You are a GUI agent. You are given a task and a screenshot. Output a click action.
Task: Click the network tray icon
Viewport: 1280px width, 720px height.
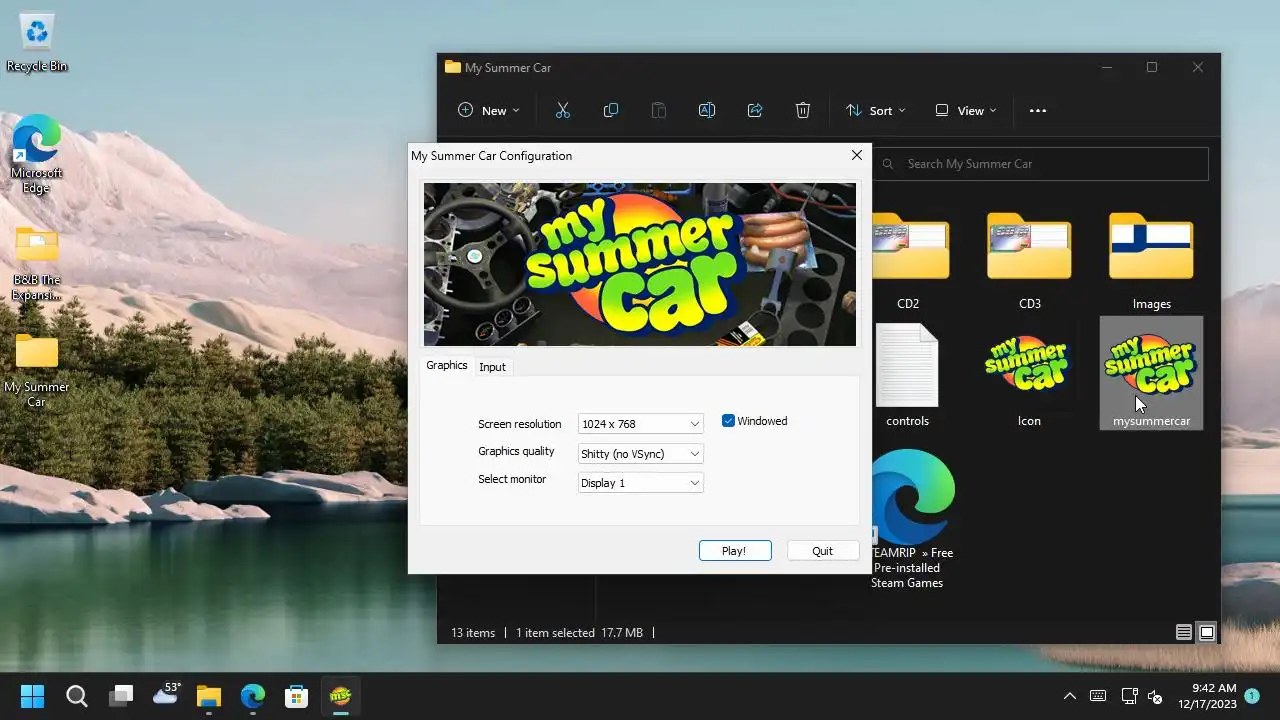(x=1129, y=696)
